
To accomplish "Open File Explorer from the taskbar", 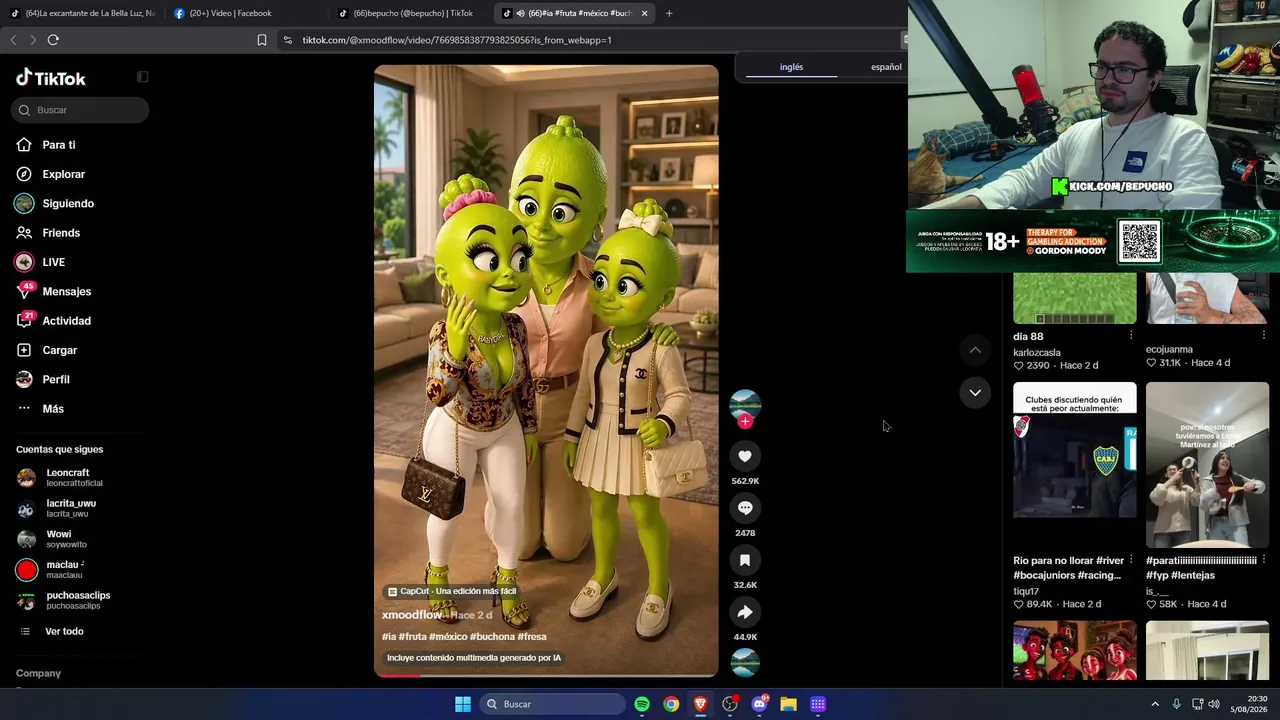I will pyautogui.click(x=788, y=704).
